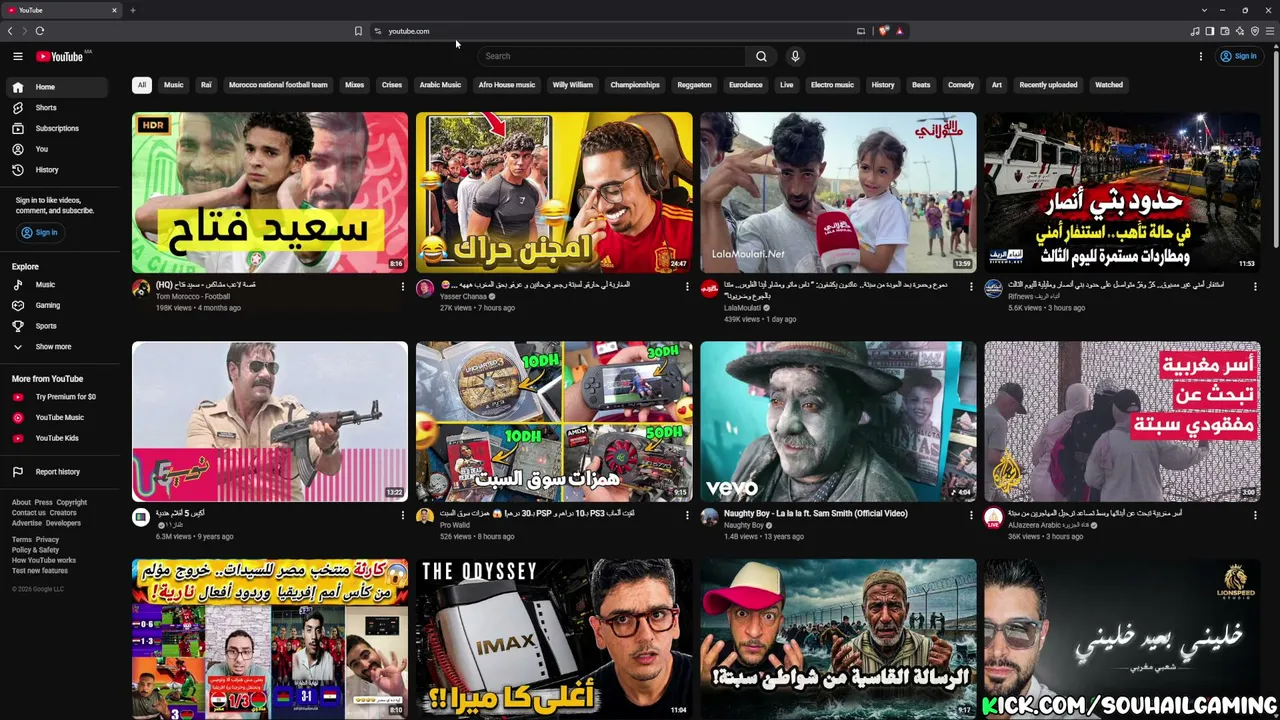Image resolution: width=1280 pixels, height=720 pixels.
Task: Open options menu for LalaMoulati video
Action: click(971, 287)
